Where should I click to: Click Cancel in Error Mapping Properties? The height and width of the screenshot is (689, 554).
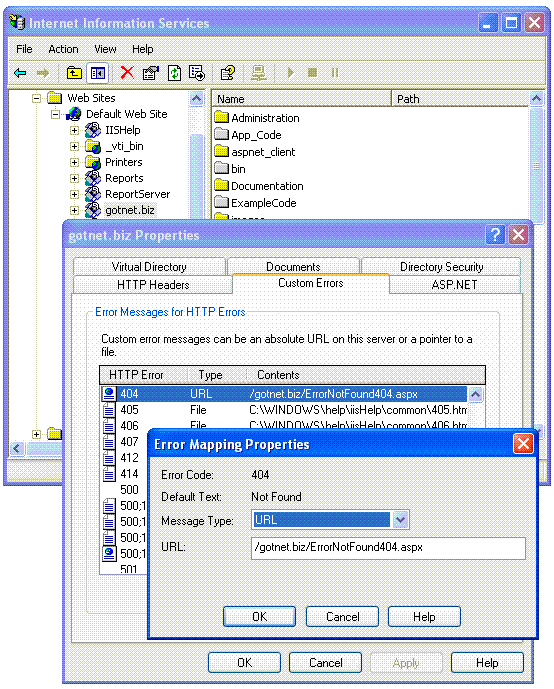(342, 616)
